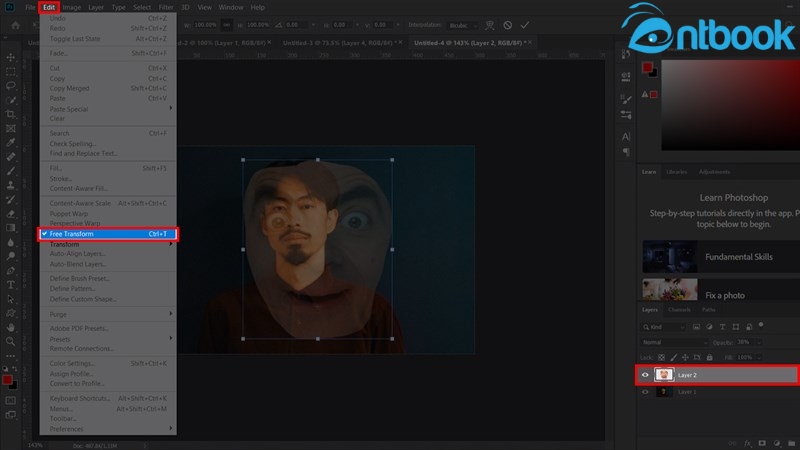Viewport: 800px width, 450px height.
Task: Select the Eraser tool
Action: click(11, 214)
